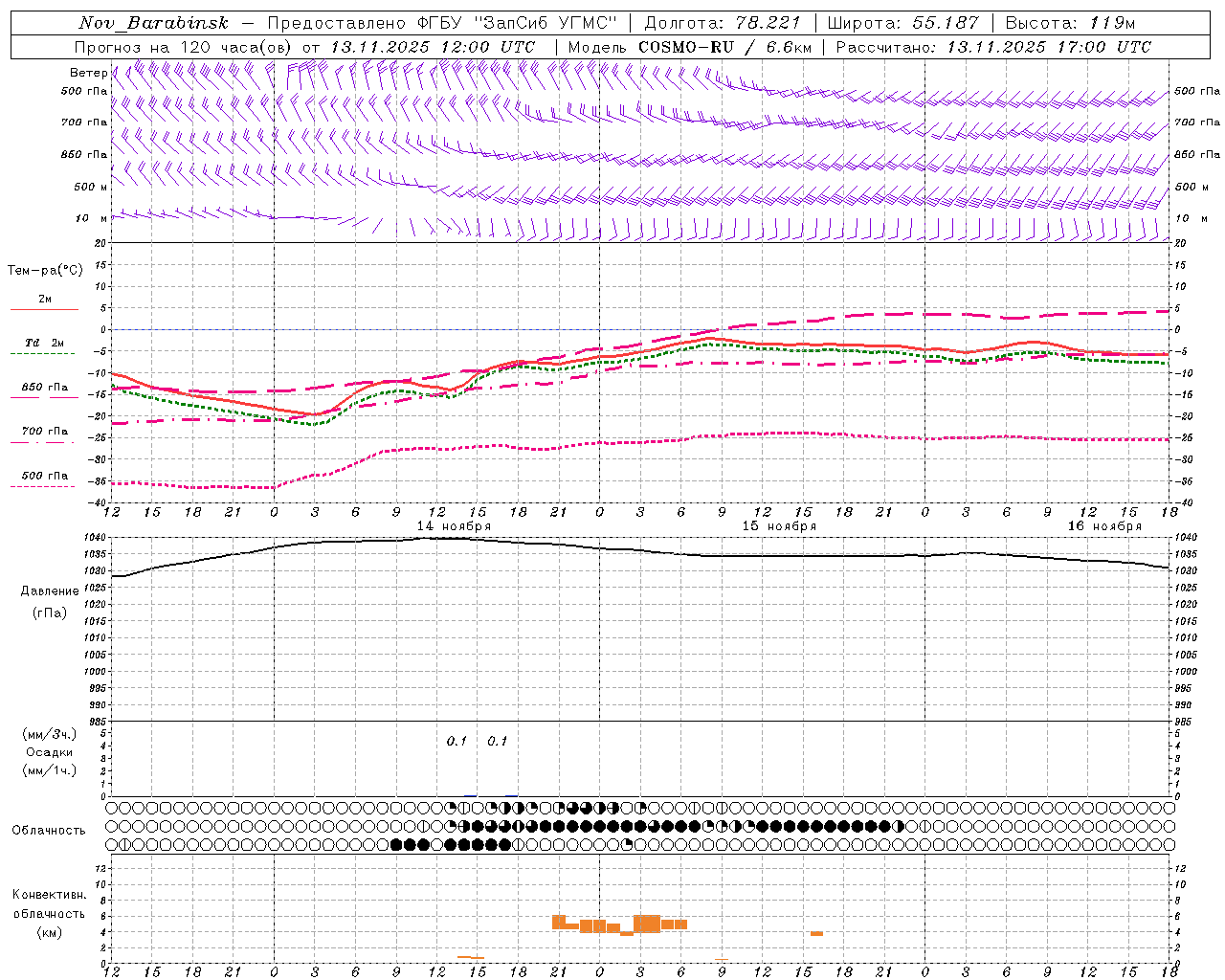This screenshot has width=1225, height=980.
Task: Click the 'Давление' pressure panel label
Action: (50, 591)
